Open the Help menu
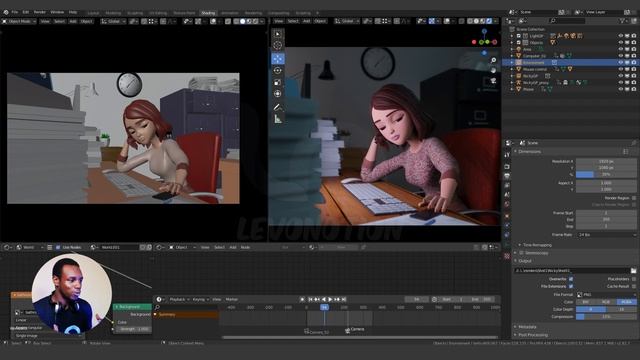 point(73,13)
